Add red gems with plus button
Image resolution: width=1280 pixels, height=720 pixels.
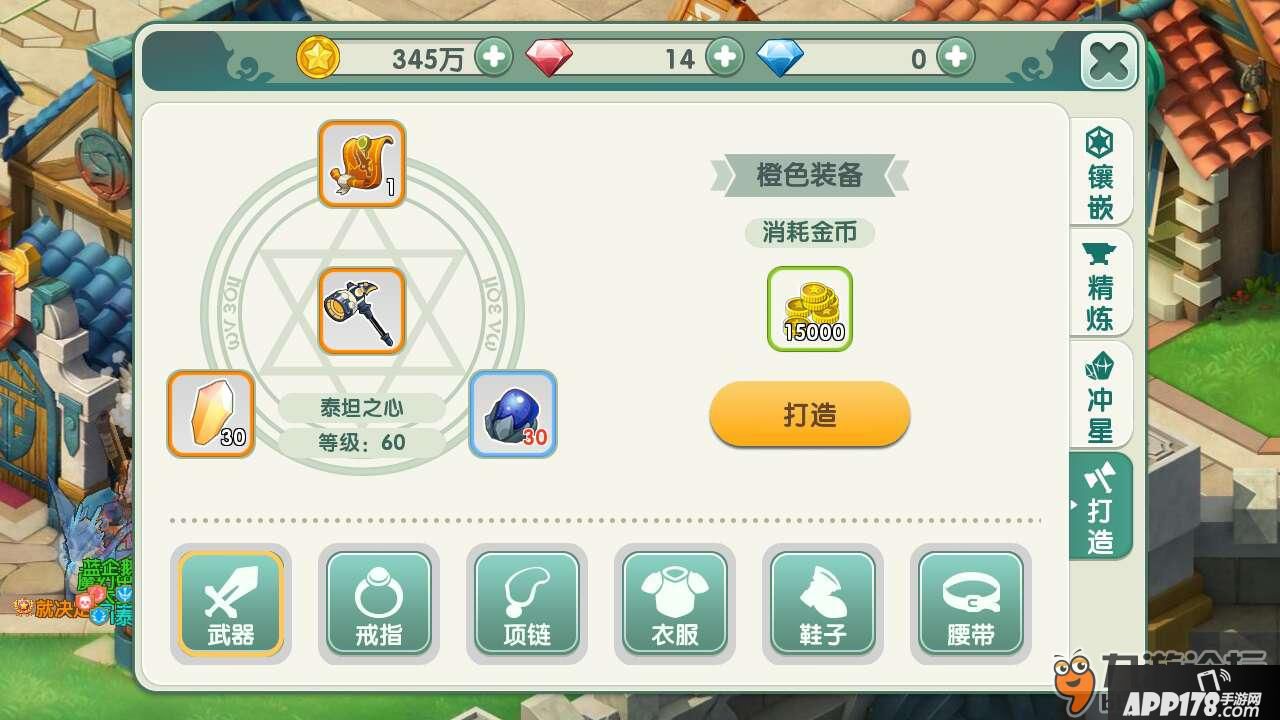click(x=725, y=57)
